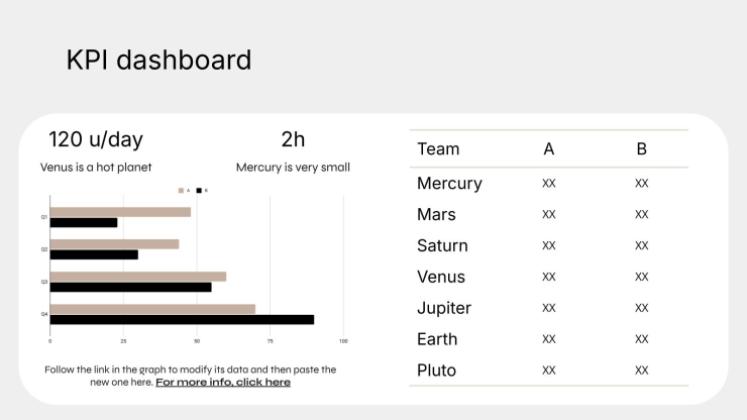The width and height of the screenshot is (747, 420).
Task: Click the graph instruction text paragraph
Action: click(x=191, y=376)
